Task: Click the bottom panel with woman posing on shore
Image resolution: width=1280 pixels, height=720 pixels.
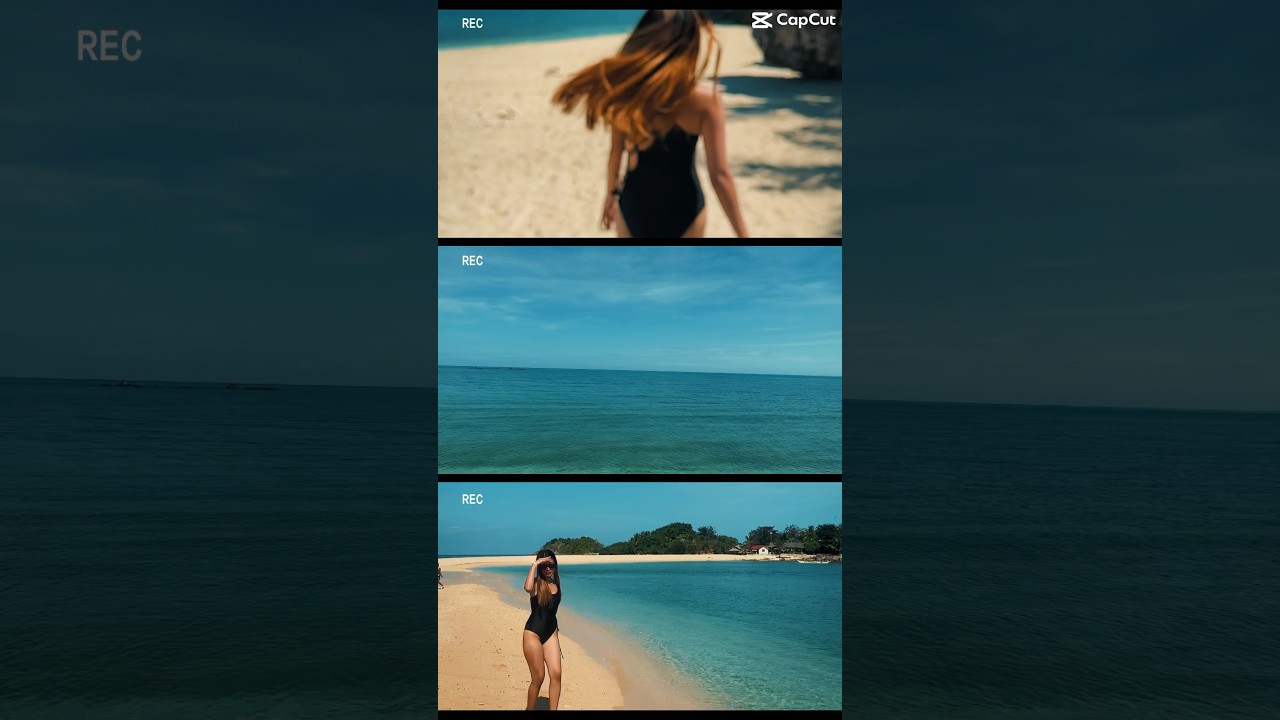Action: click(x=640, y=596)
